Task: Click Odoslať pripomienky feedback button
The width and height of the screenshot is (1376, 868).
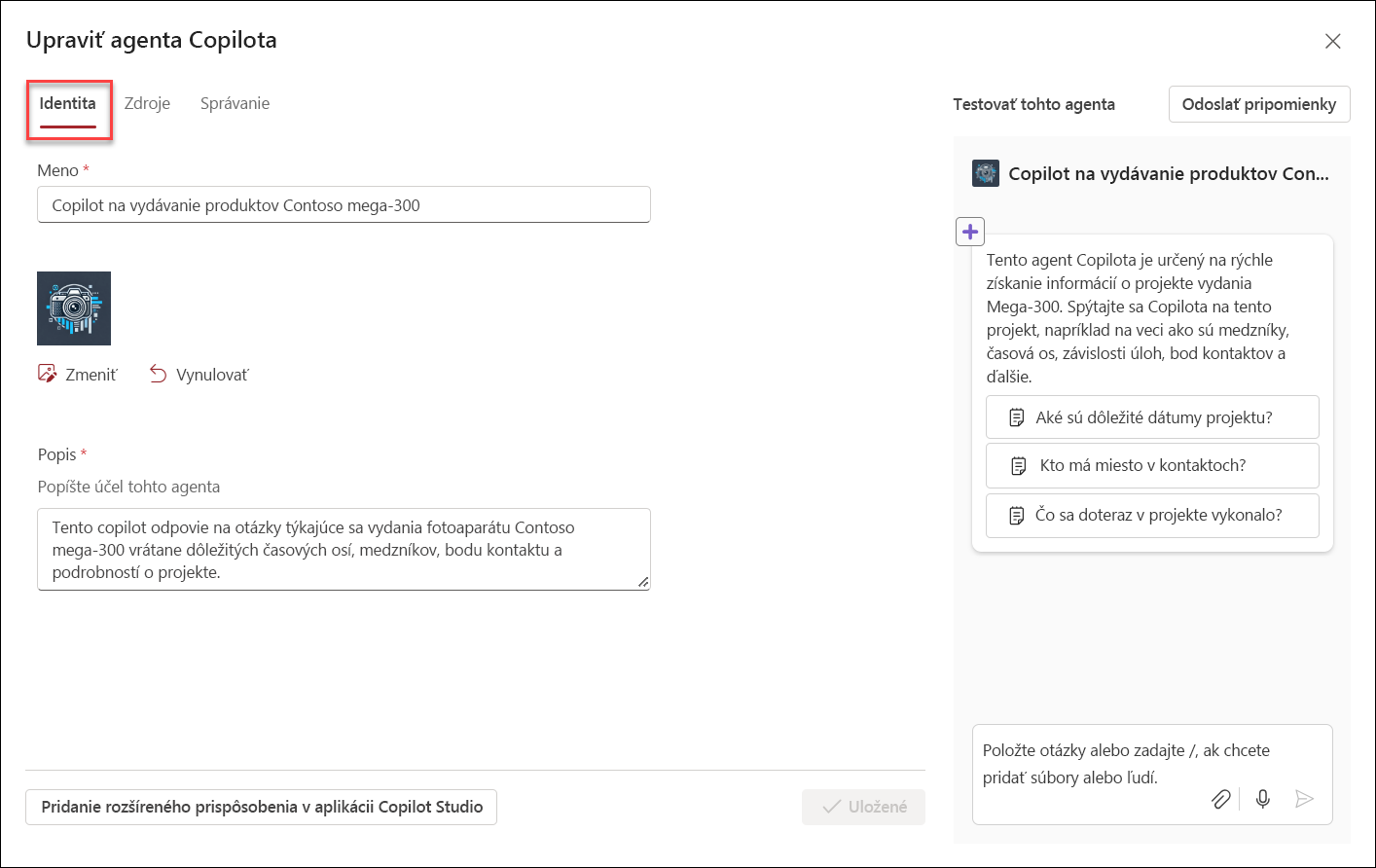Action: (x=1259, y=104)
